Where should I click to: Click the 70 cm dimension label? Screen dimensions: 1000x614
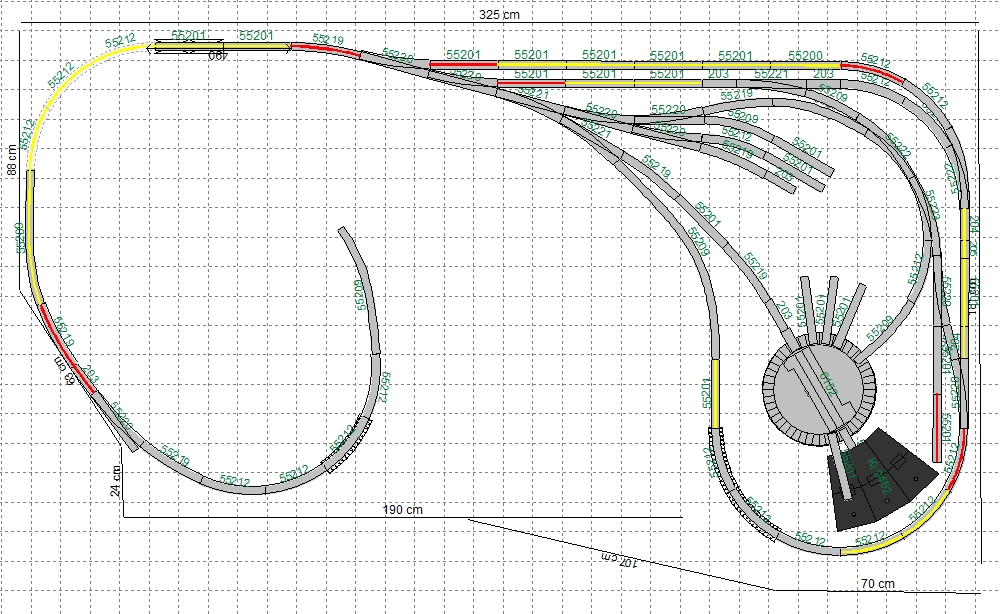[x=877, y=582]
